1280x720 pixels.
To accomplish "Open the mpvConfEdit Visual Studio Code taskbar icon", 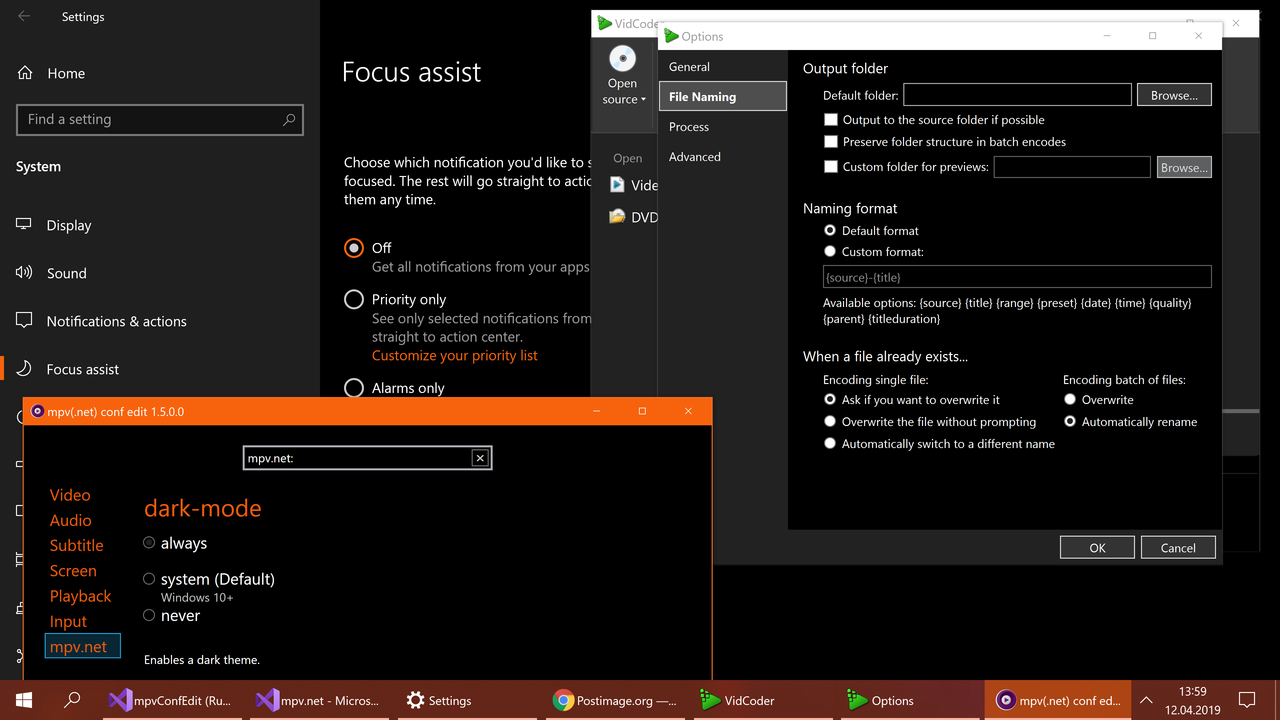I will [x=168, y=700].
